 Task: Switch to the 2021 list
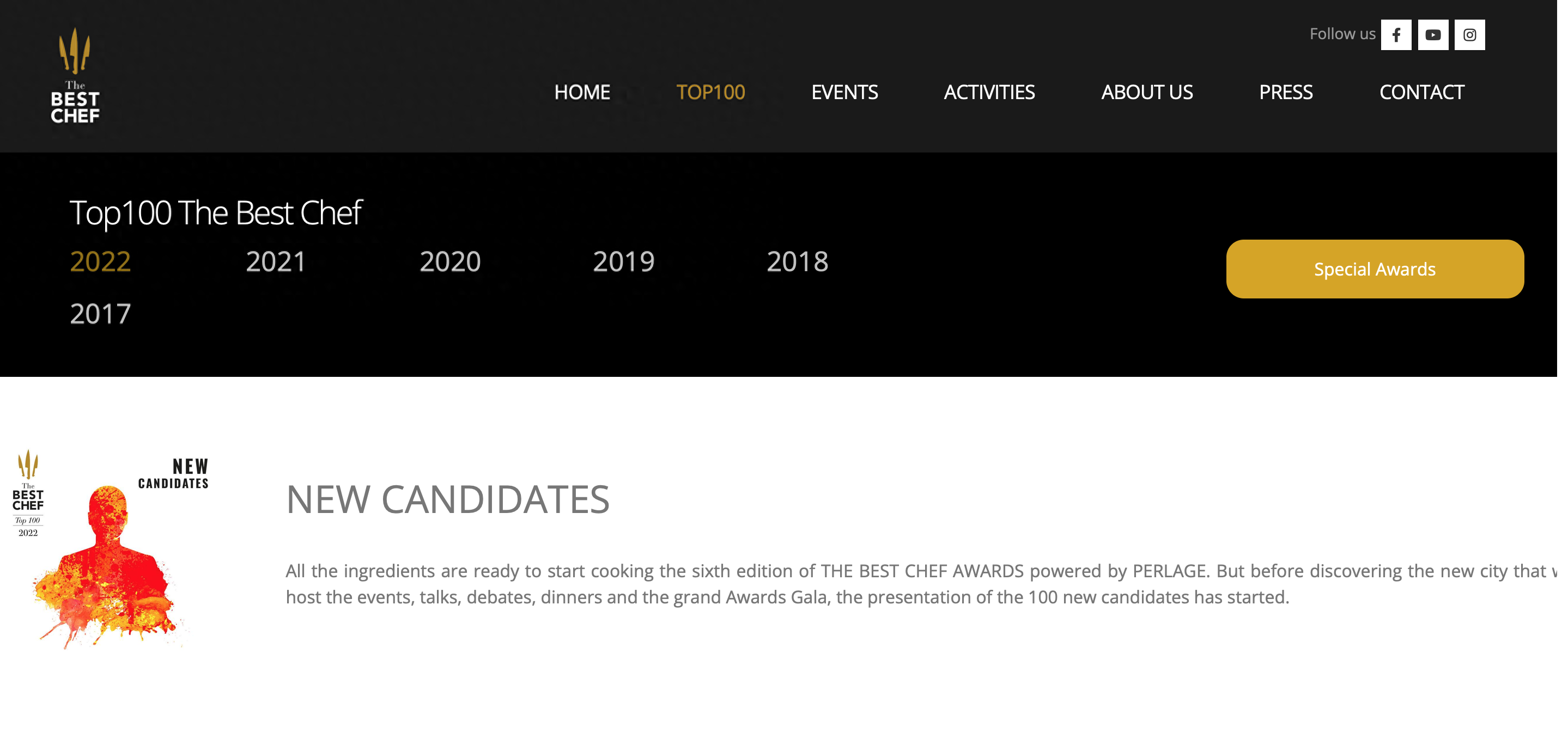pos(276,262)
